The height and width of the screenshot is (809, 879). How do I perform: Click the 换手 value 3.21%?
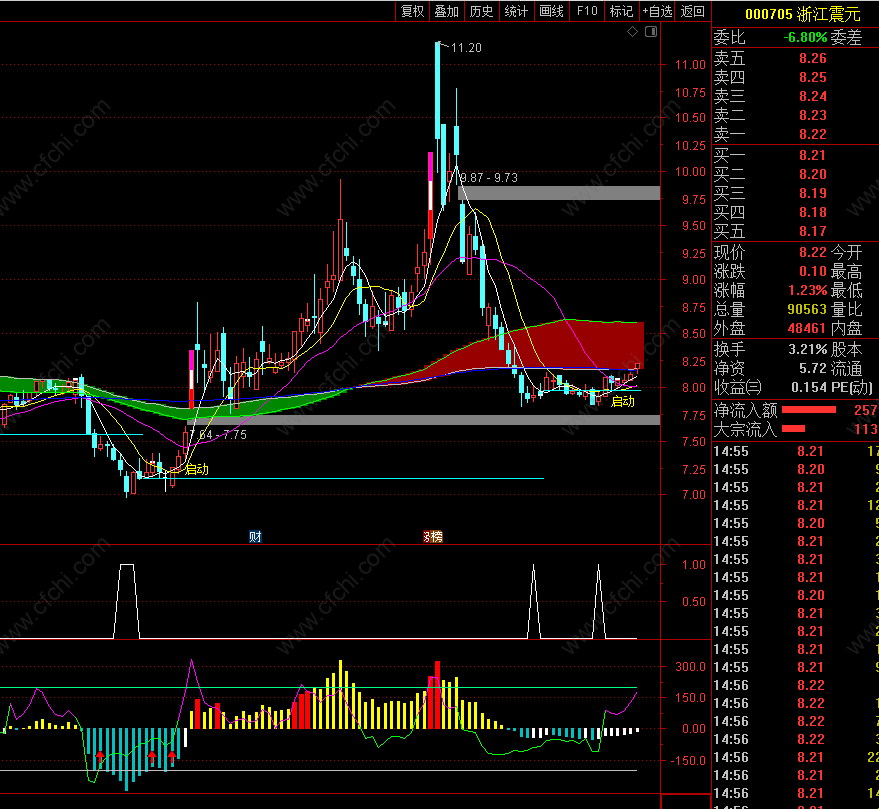click(808, 349)
